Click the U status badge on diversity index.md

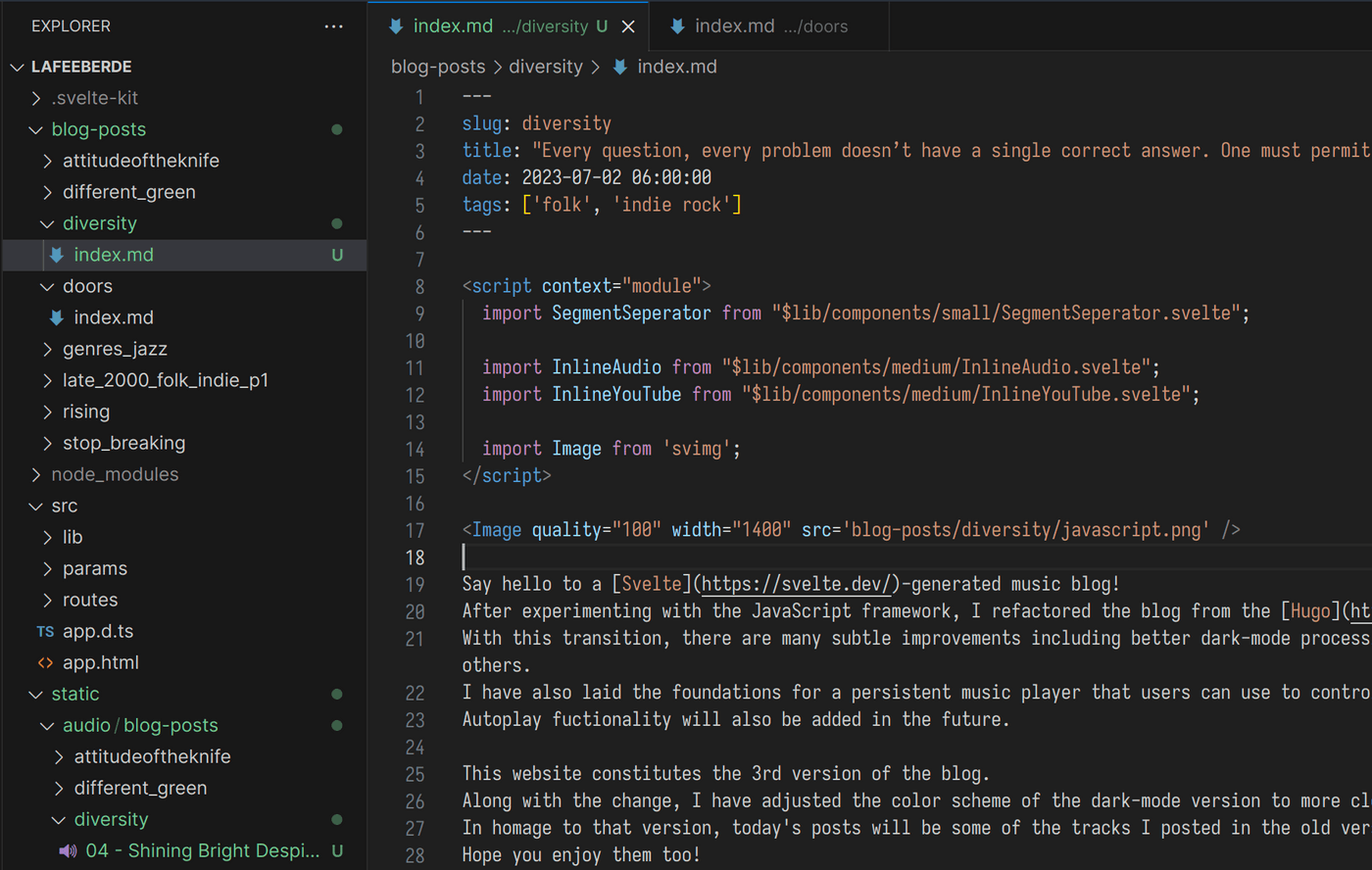(337, 255)
